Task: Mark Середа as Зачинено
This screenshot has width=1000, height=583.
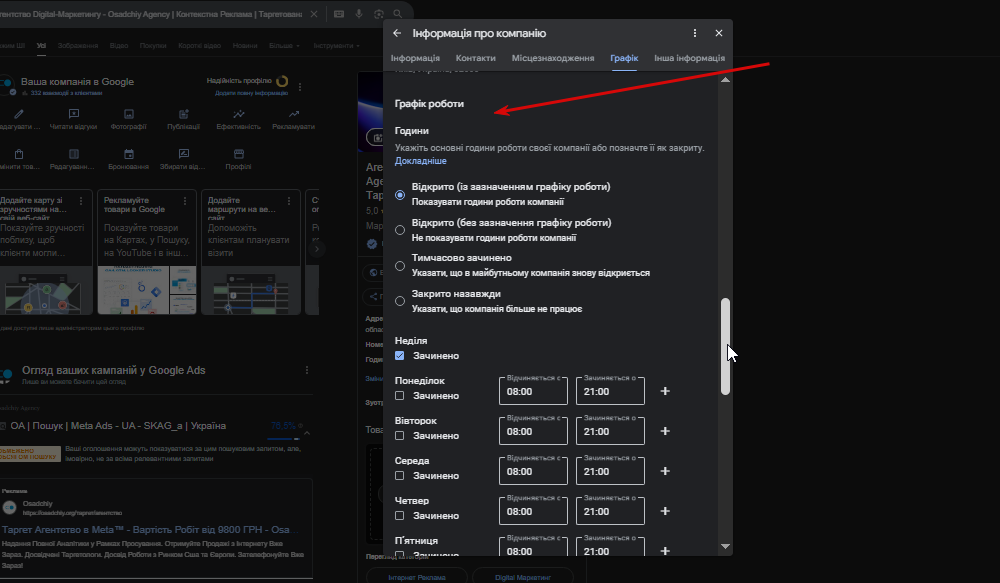Action: click(x=399, y=475)
